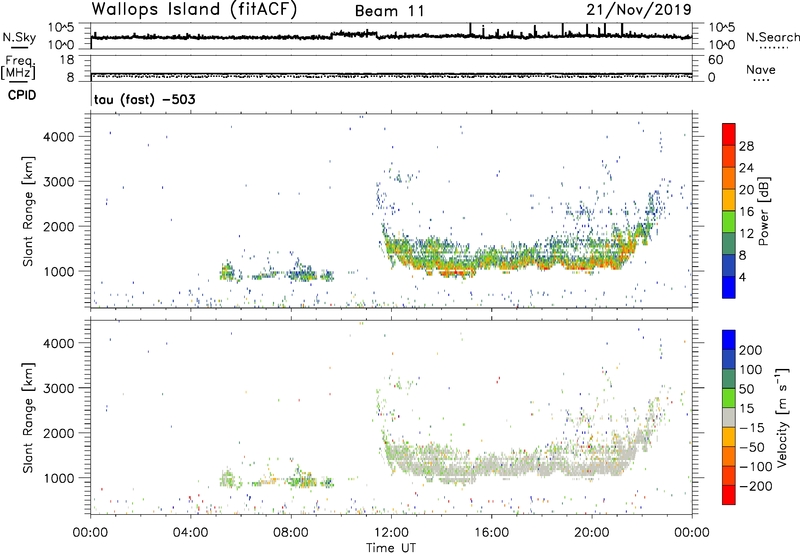Image resolution: width=800 pixels, height=554 pixels.
Task: Click the 2000 tick of the power panel
Action: 58,226
